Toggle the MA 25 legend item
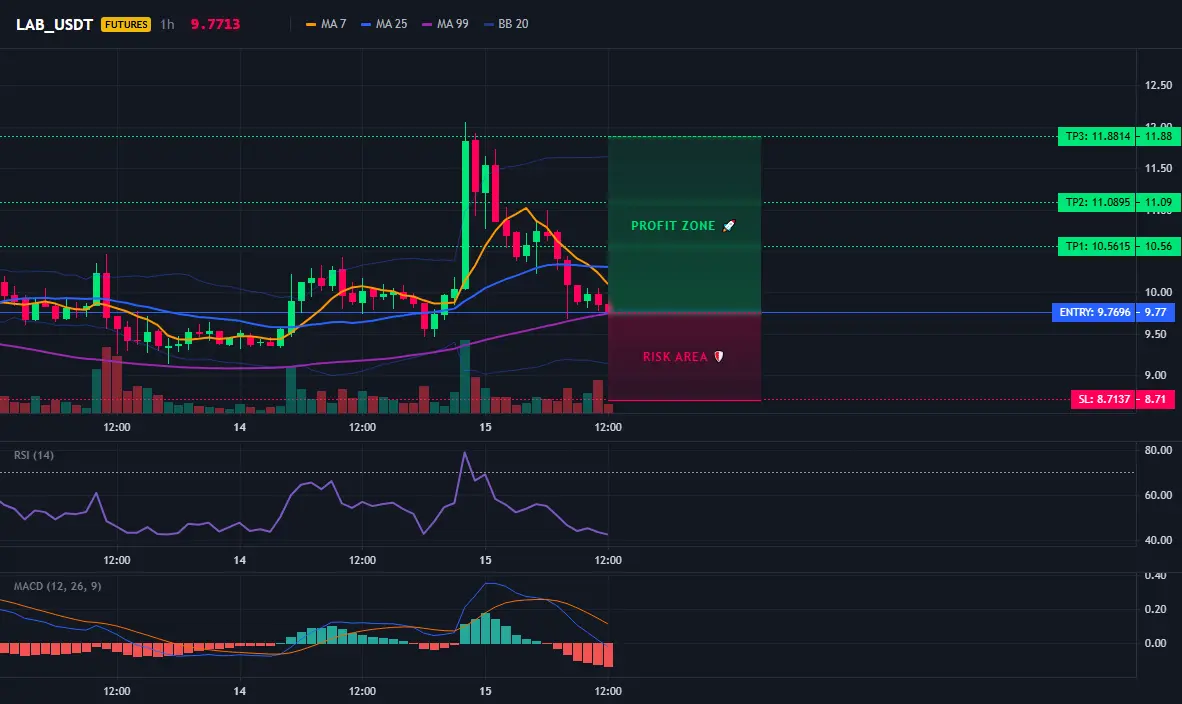 [x=384, y=24]
